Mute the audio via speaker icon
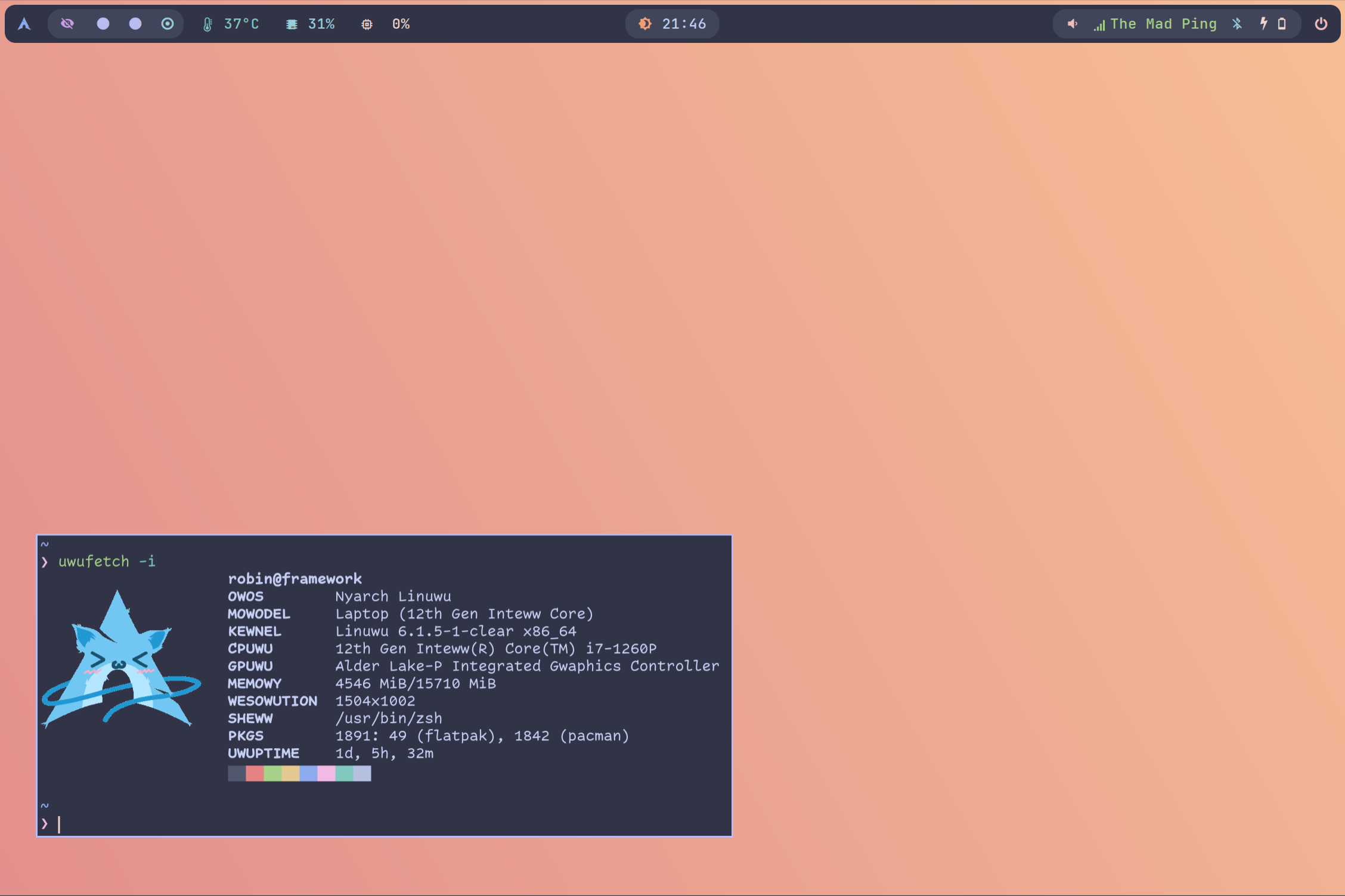Viewport: 1345px width, 896px height. tap(1072, 24)
